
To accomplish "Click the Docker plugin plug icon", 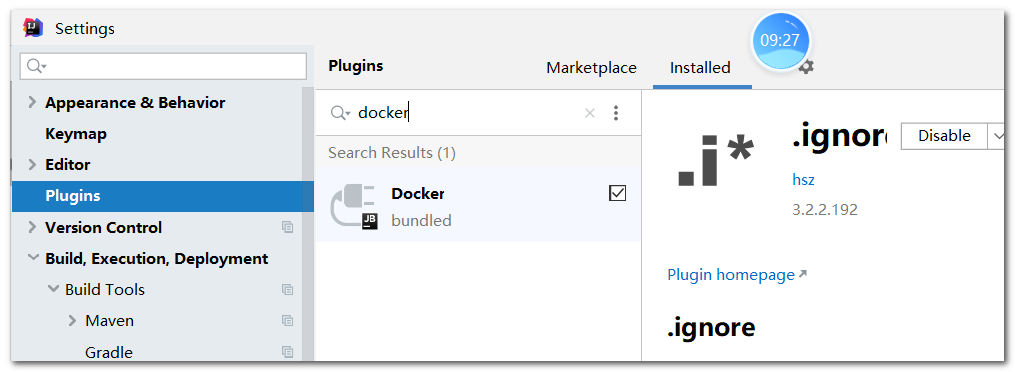I will click(353, 206).
